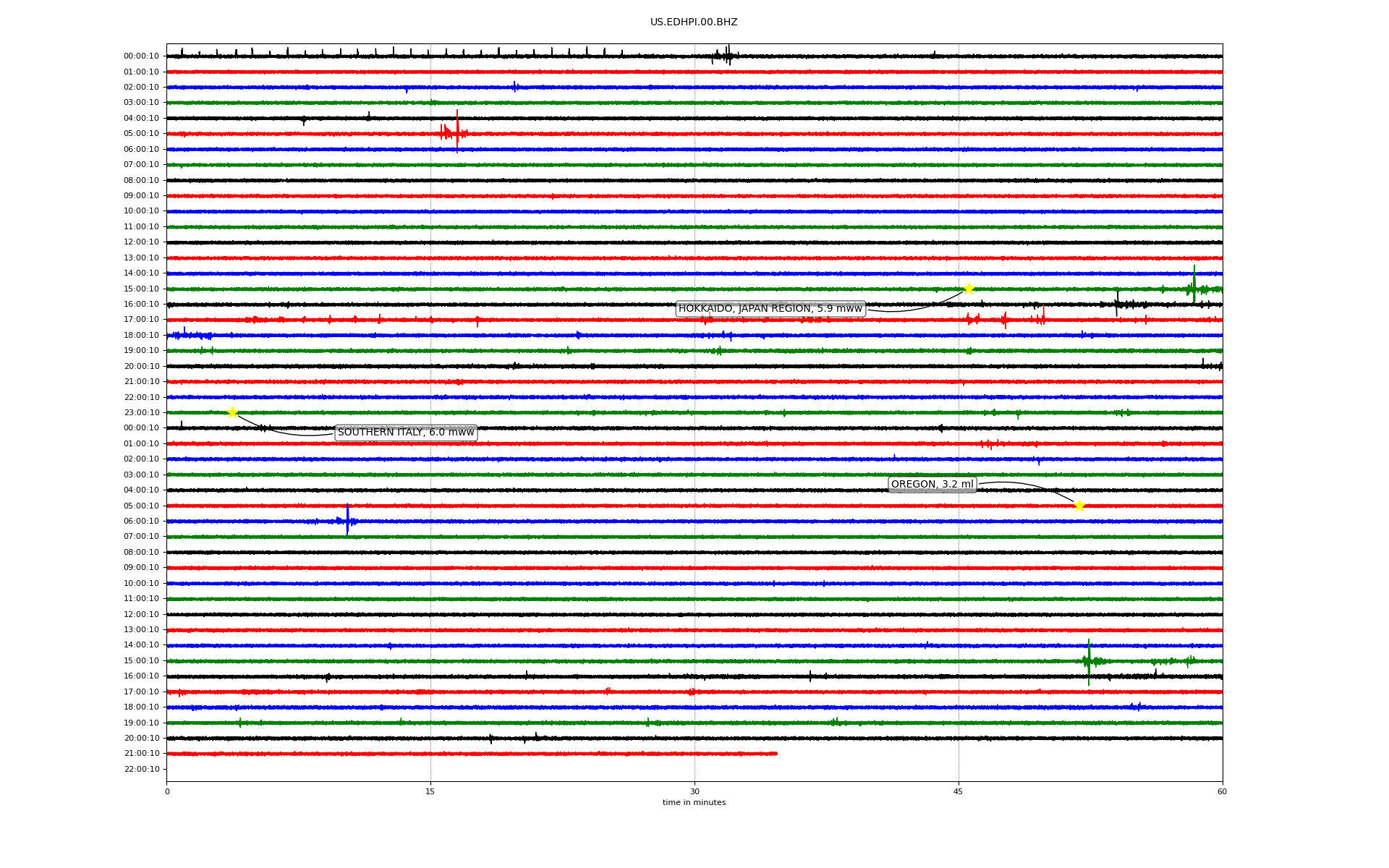Click the 'time in minutes' axis label
1389x868 pixels.
click(x=694, y=802)
